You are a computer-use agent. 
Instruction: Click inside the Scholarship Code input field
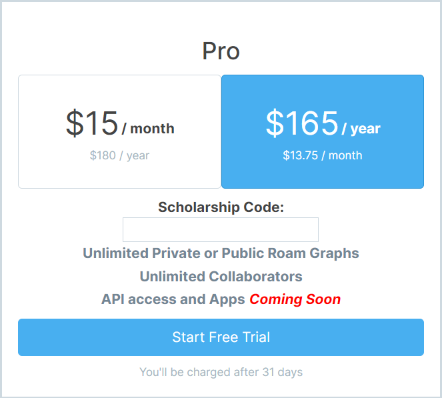221,229
